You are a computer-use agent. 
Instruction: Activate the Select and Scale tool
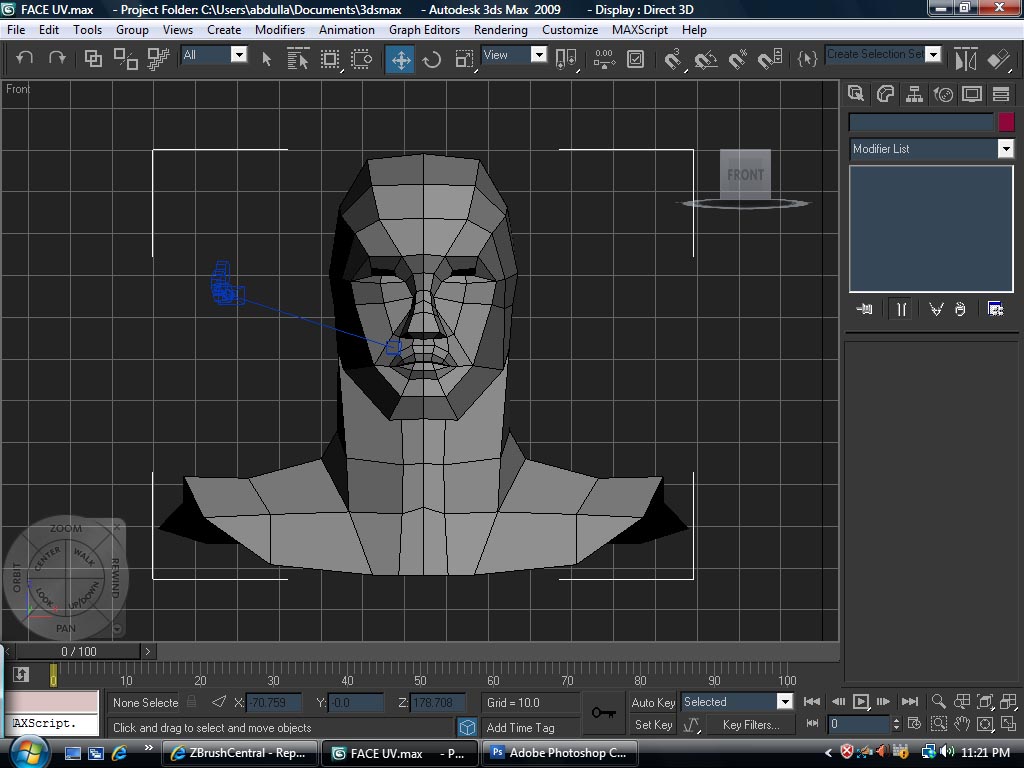coord(464,59)
